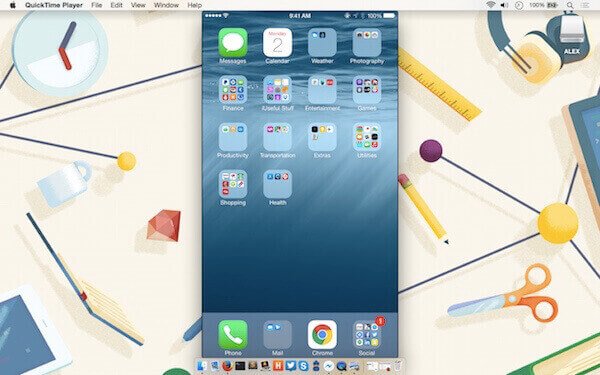Open the Health folder
600x375 pixels.
pos(277,184)
